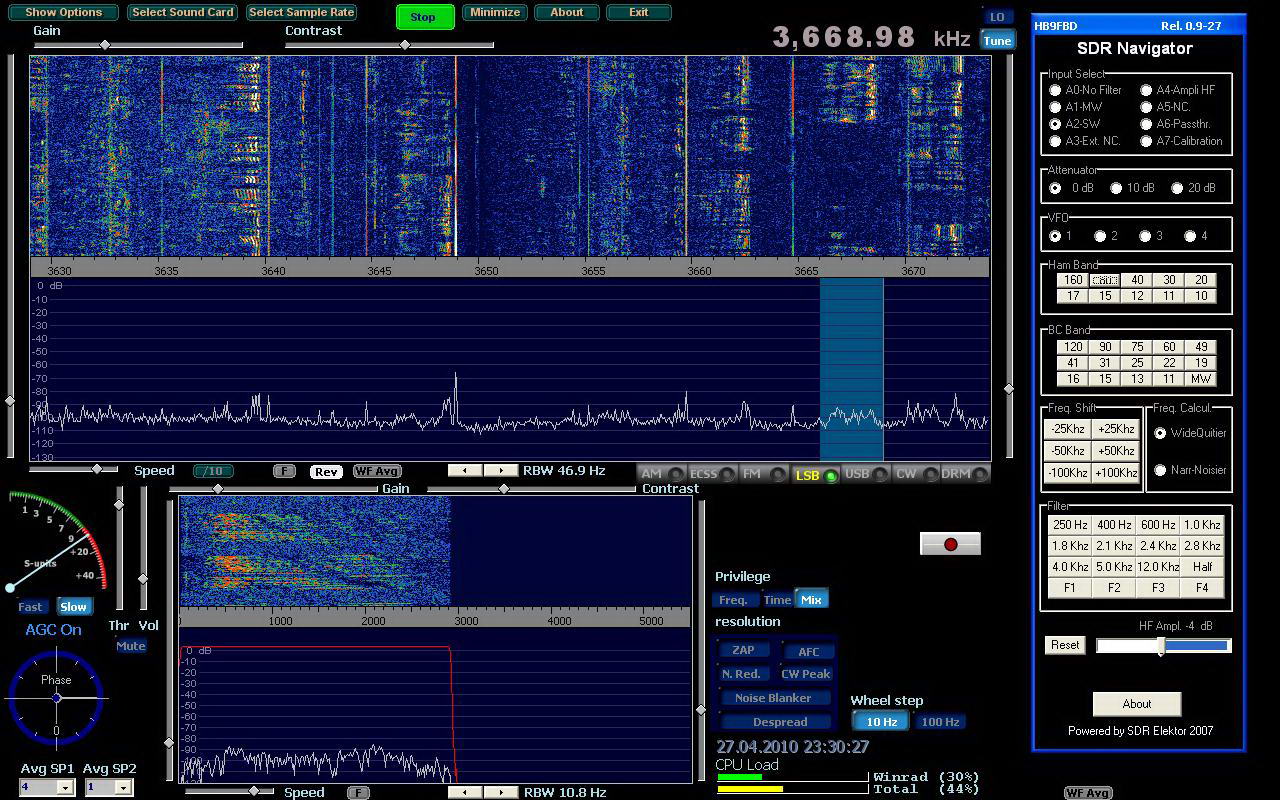Turn on the Noise Blanker
Viewport: 1280px width, 800px height.
click(773, 698)
